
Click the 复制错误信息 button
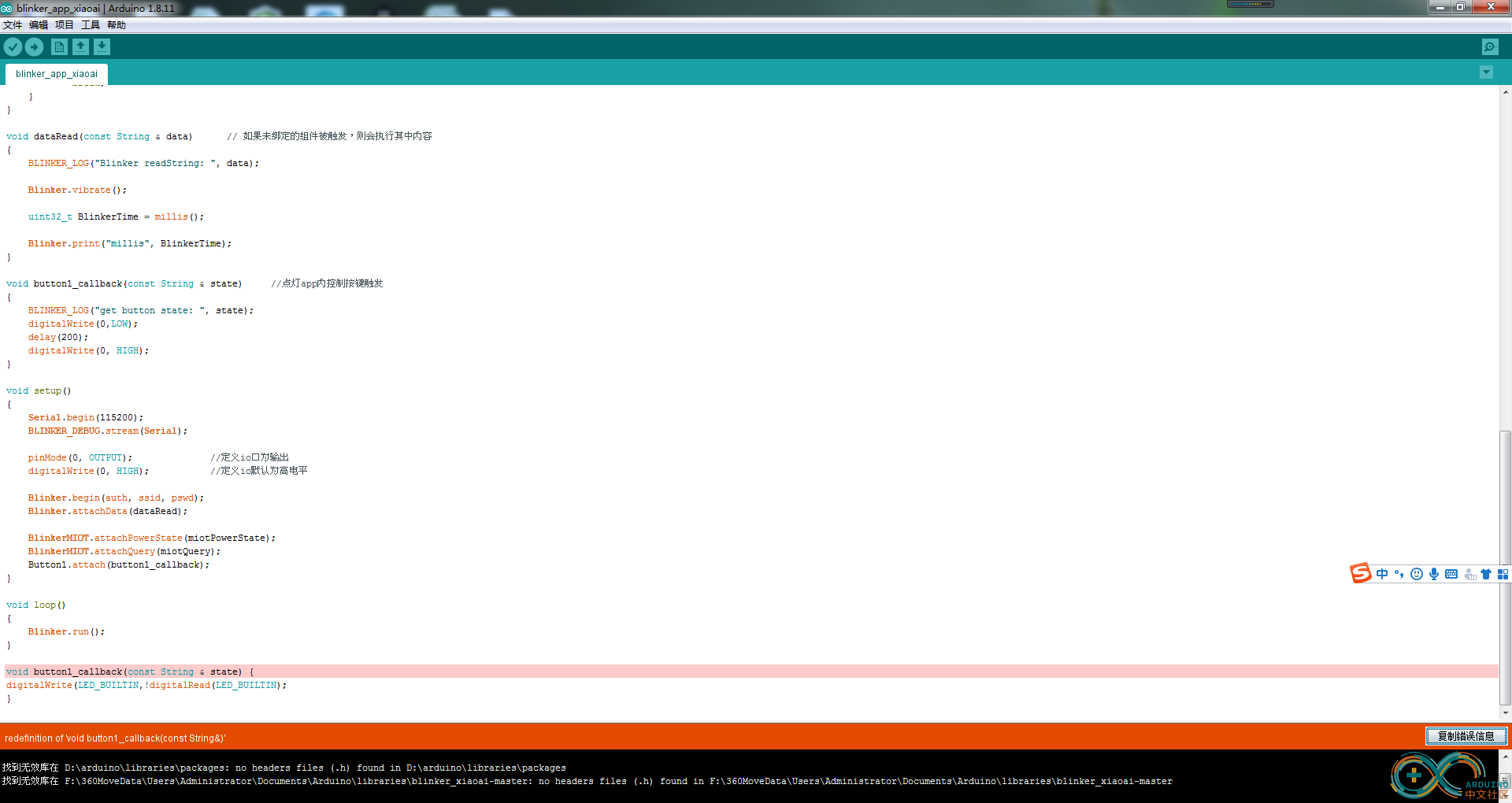tap(1466, 736)
